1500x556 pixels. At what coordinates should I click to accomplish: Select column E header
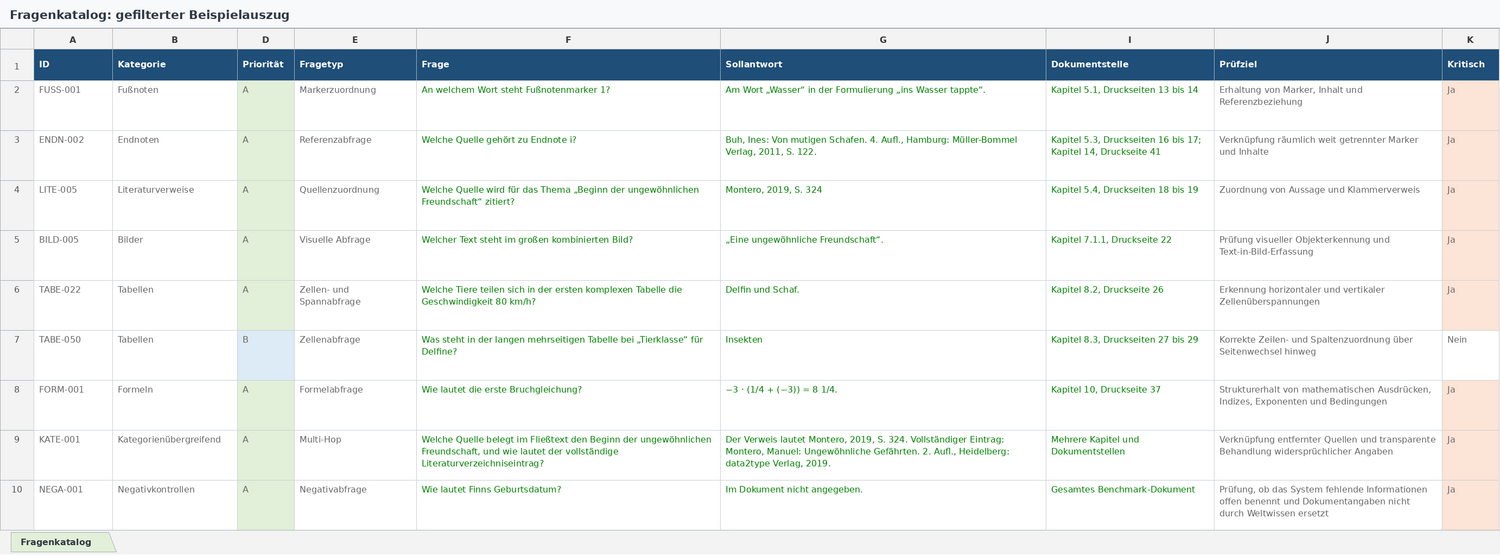click(355, 39)
